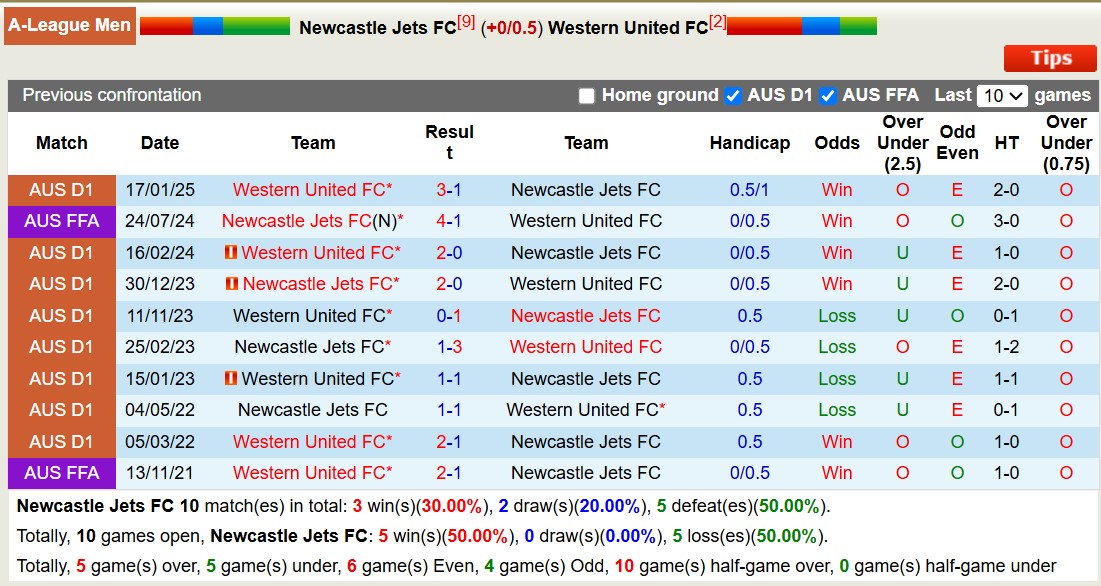Image resolution: width=1101 pixels, height=586 pixels.
Task: Click the 0.5/1 handicap in the first row
Action: coord(751,190)
